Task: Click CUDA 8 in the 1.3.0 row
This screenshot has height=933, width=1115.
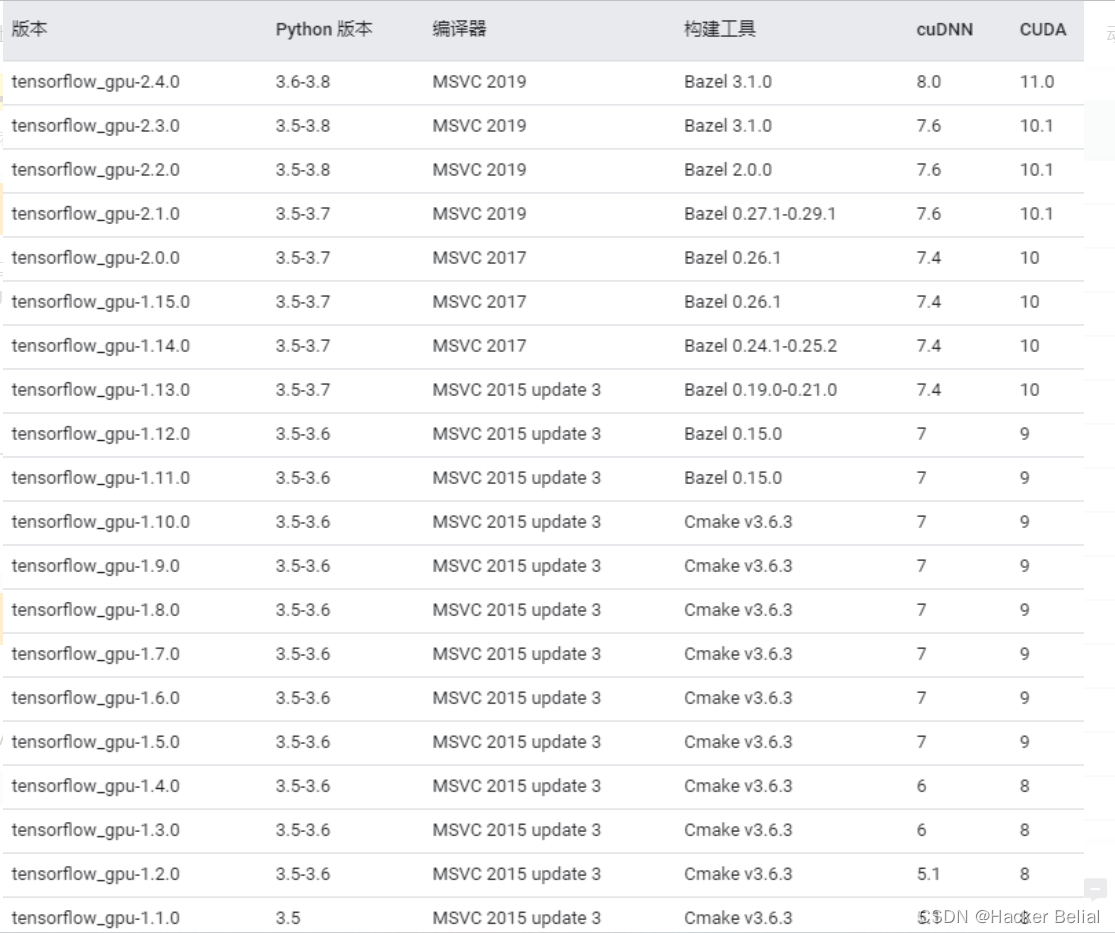Action: tap(1025, 831)
